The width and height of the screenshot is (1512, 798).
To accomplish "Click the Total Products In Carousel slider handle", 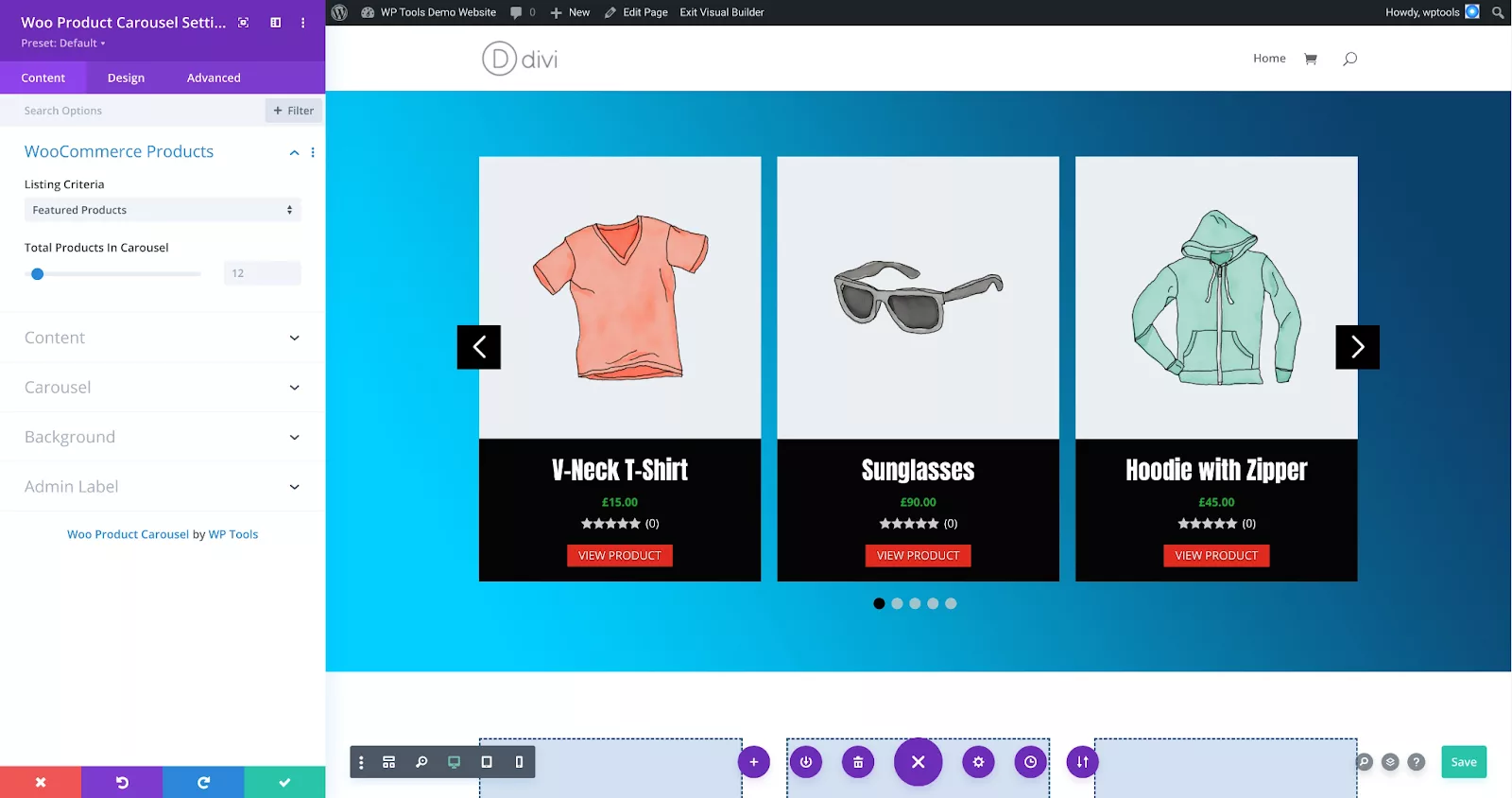I will pos(37,274).
